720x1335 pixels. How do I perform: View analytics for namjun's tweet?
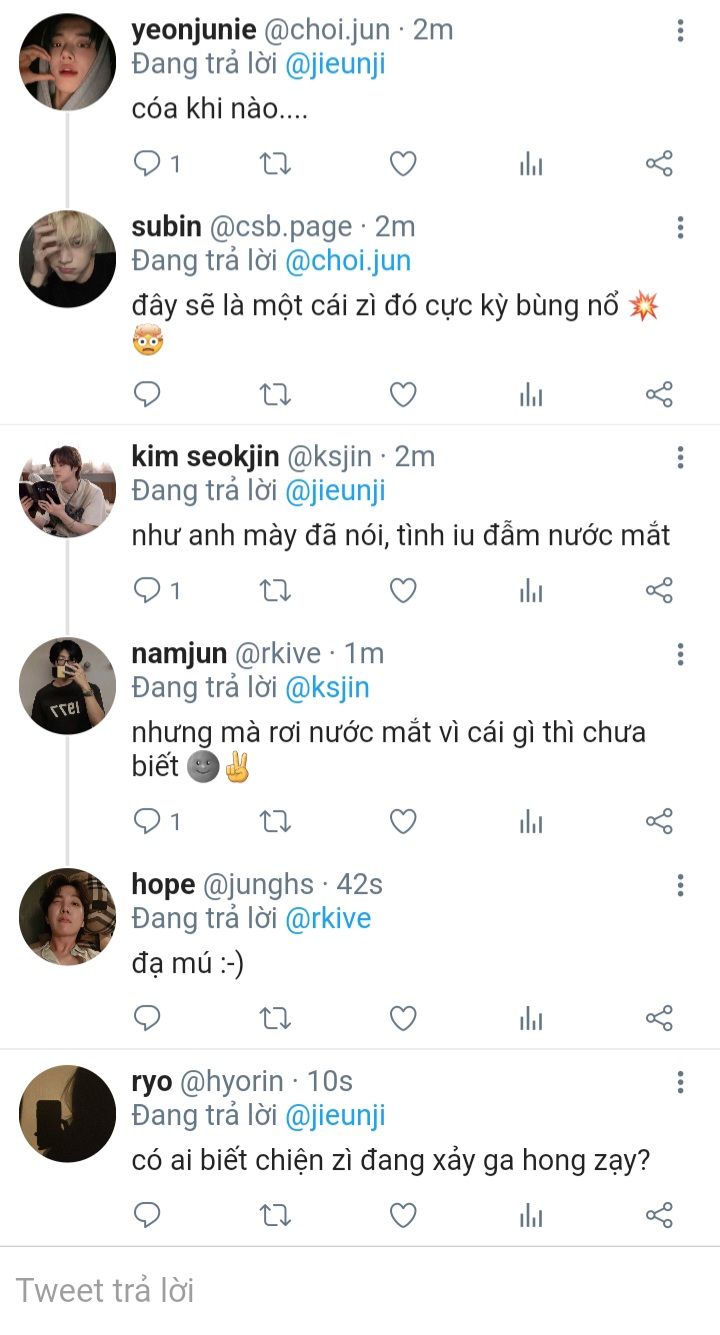(x=531, y=822)
